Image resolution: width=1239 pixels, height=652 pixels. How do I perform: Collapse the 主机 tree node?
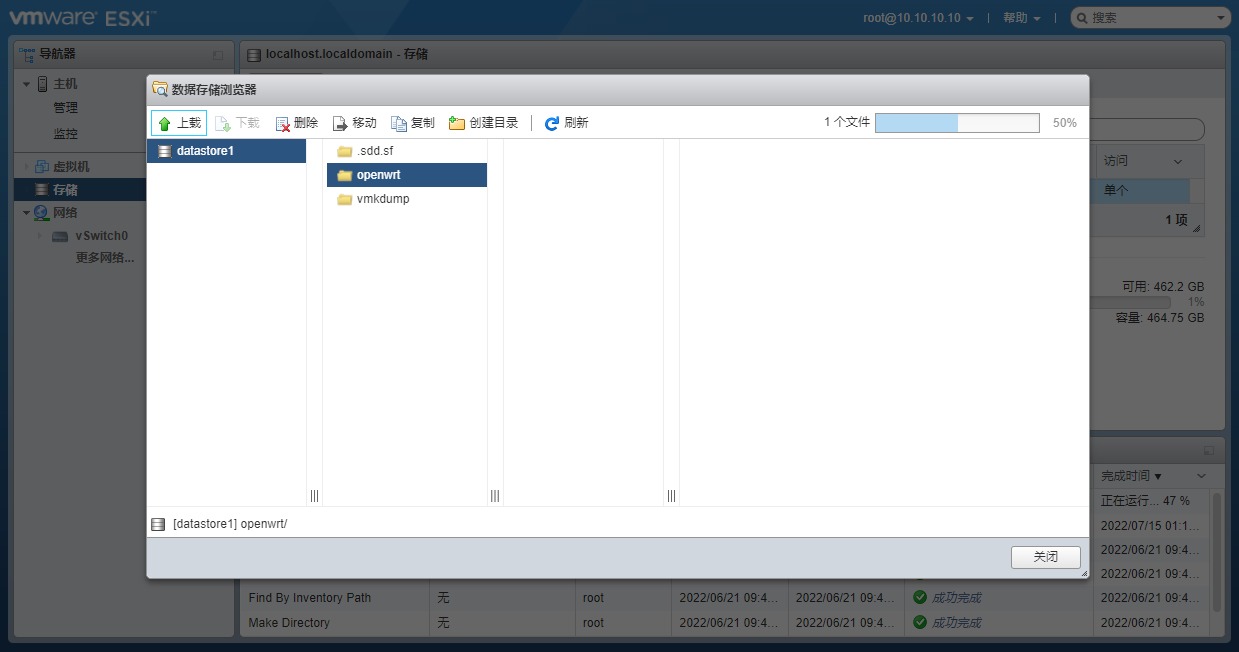coord(27,84)
